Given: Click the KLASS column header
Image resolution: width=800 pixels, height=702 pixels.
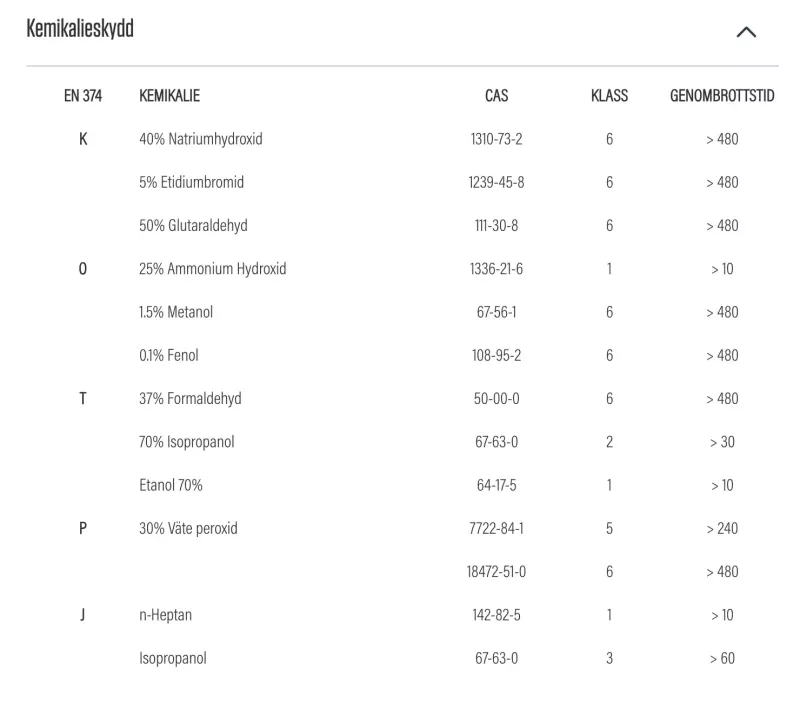Looking at the screenshot, I should pyautogui.click(x=609, y=96).
